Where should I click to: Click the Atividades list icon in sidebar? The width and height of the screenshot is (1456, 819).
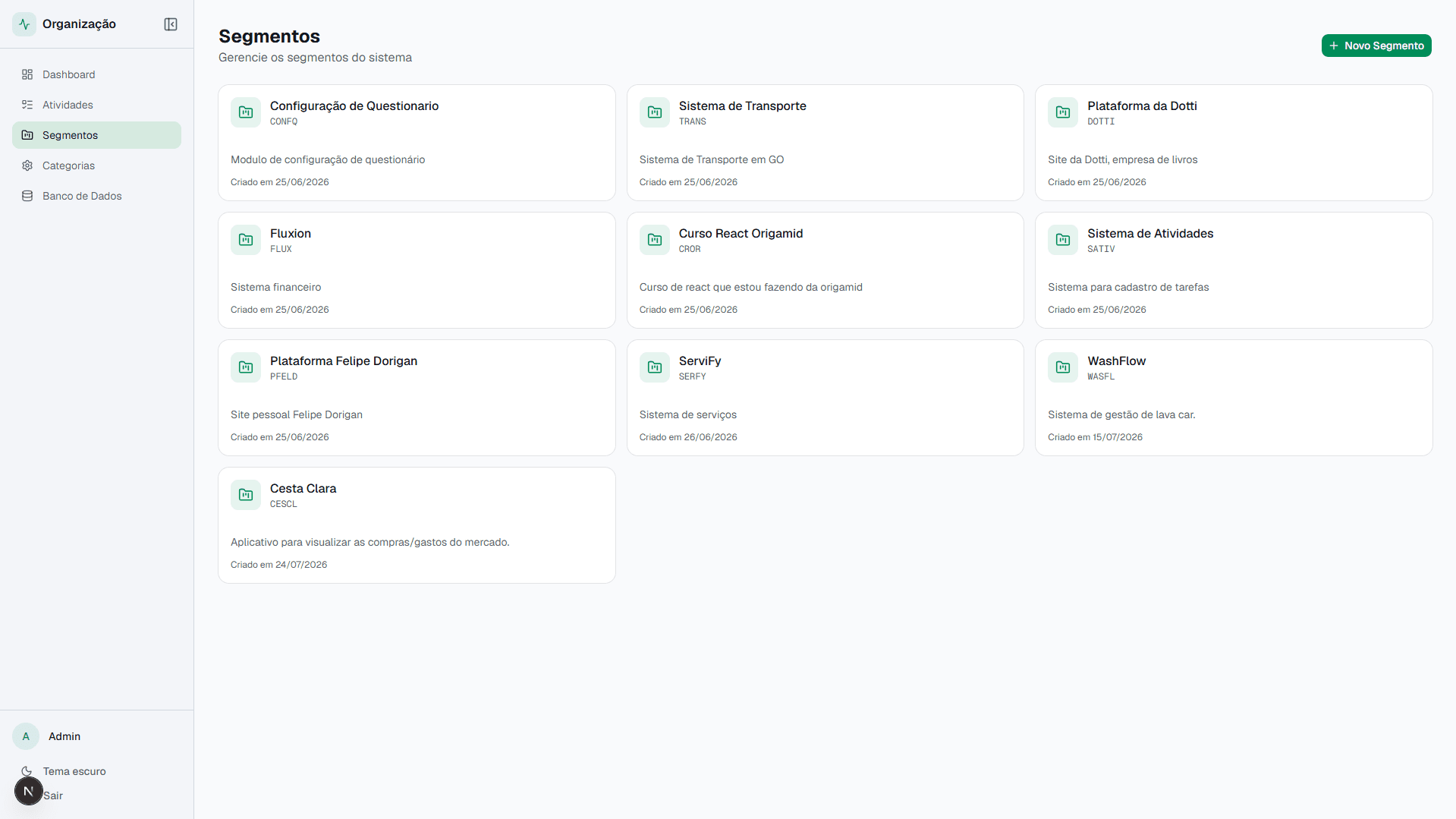pyautogui.click(x=27, y=105)
